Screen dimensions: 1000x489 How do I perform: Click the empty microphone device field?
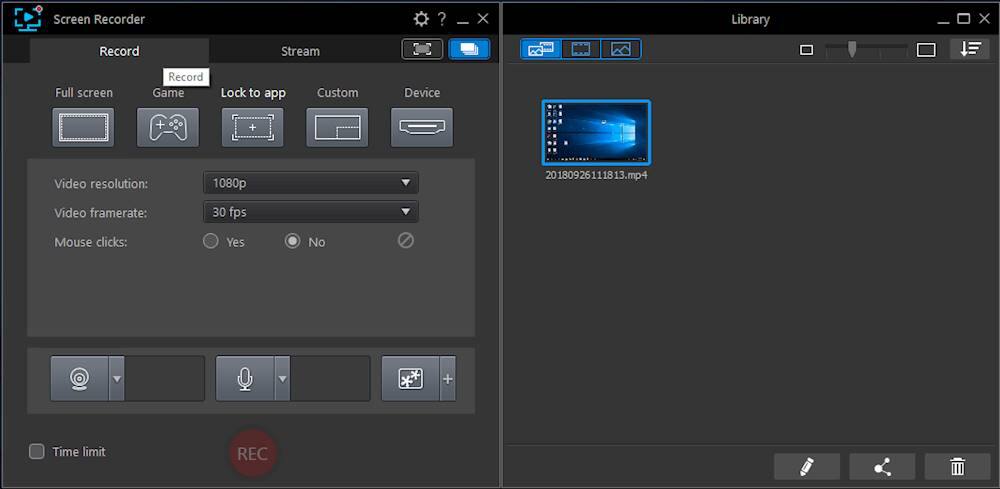330,379
